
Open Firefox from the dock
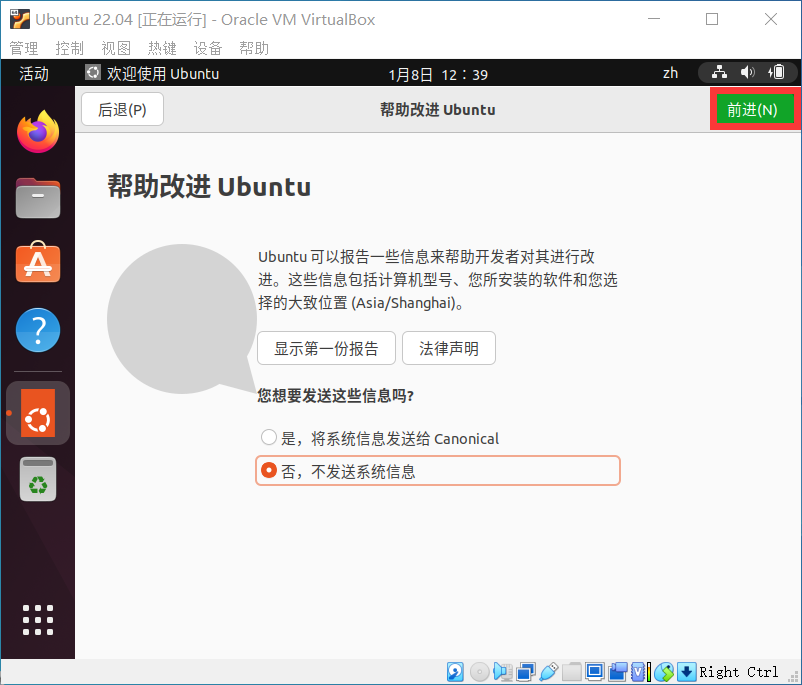[x=37, y=131]
